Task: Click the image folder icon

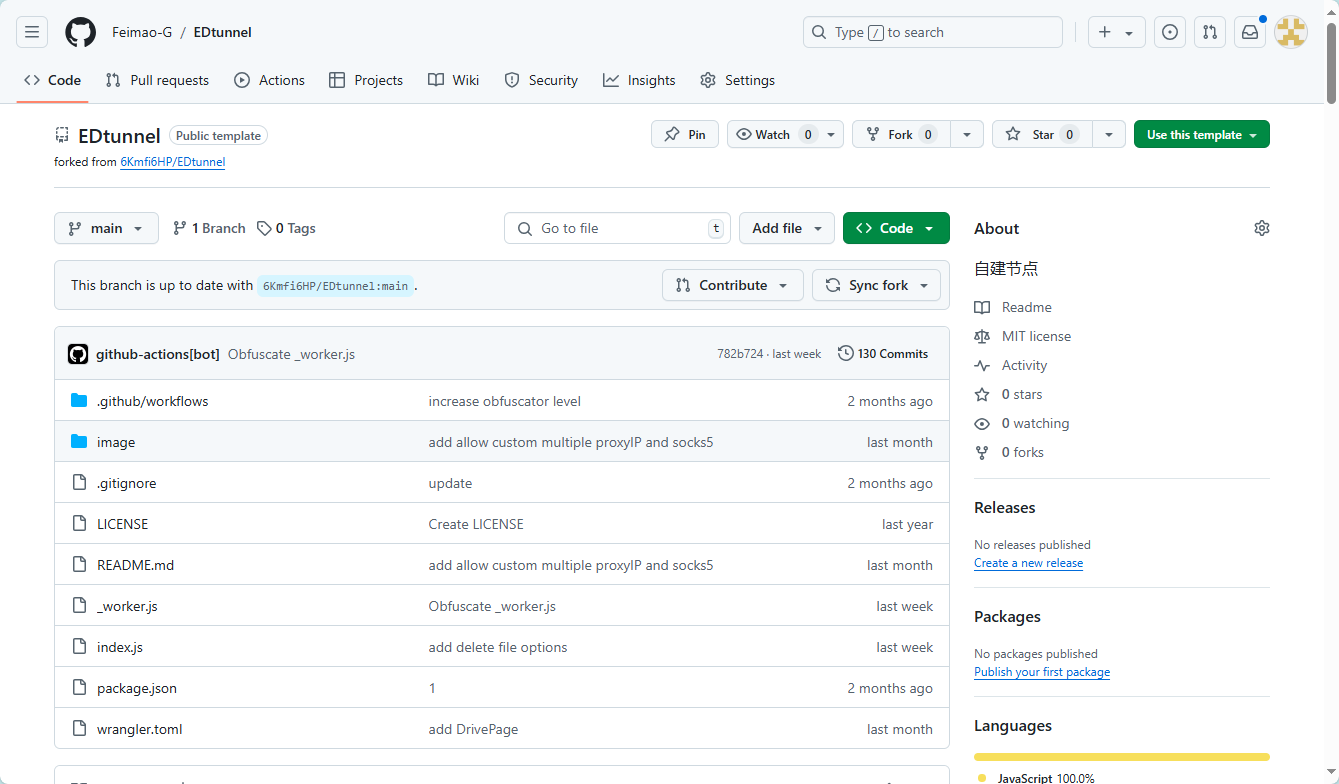Action: pos(80,442)
